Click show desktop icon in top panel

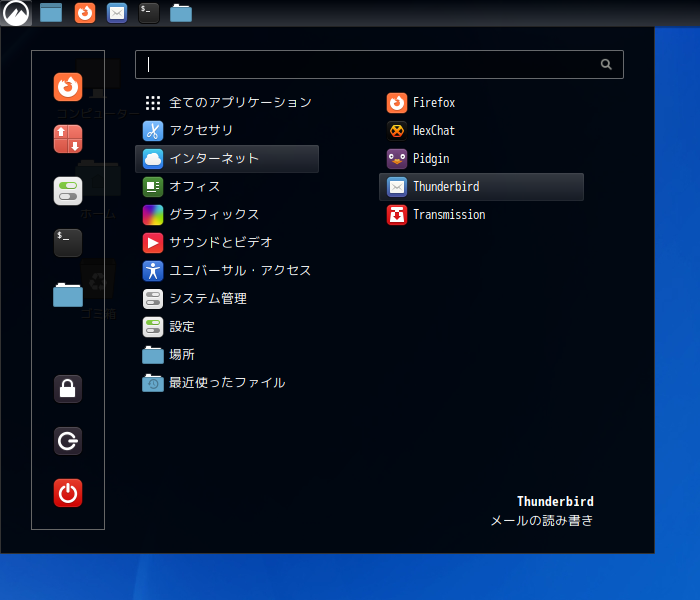(x=51, y=13)
